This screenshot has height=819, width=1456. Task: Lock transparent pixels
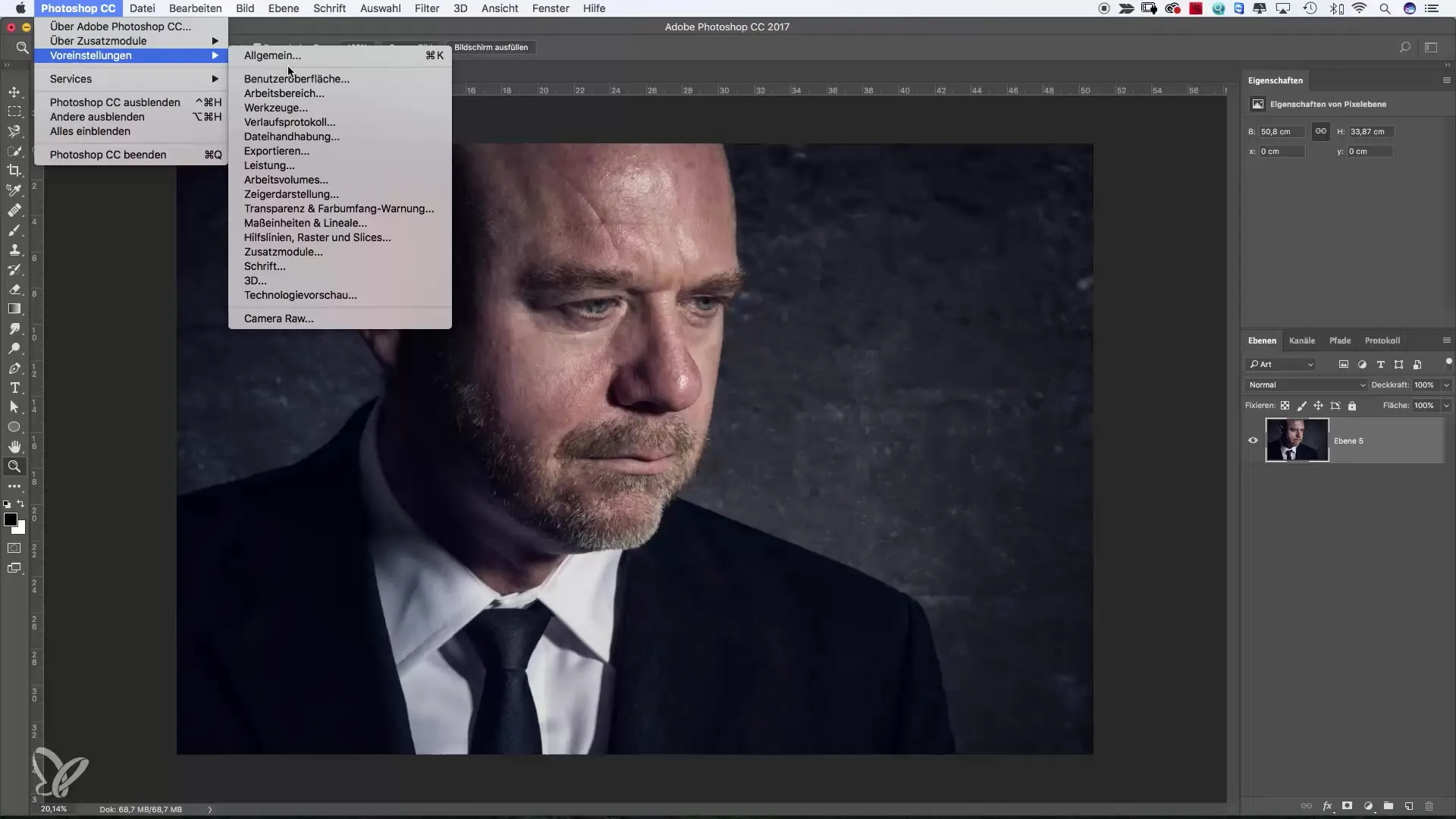[1285, 406]
